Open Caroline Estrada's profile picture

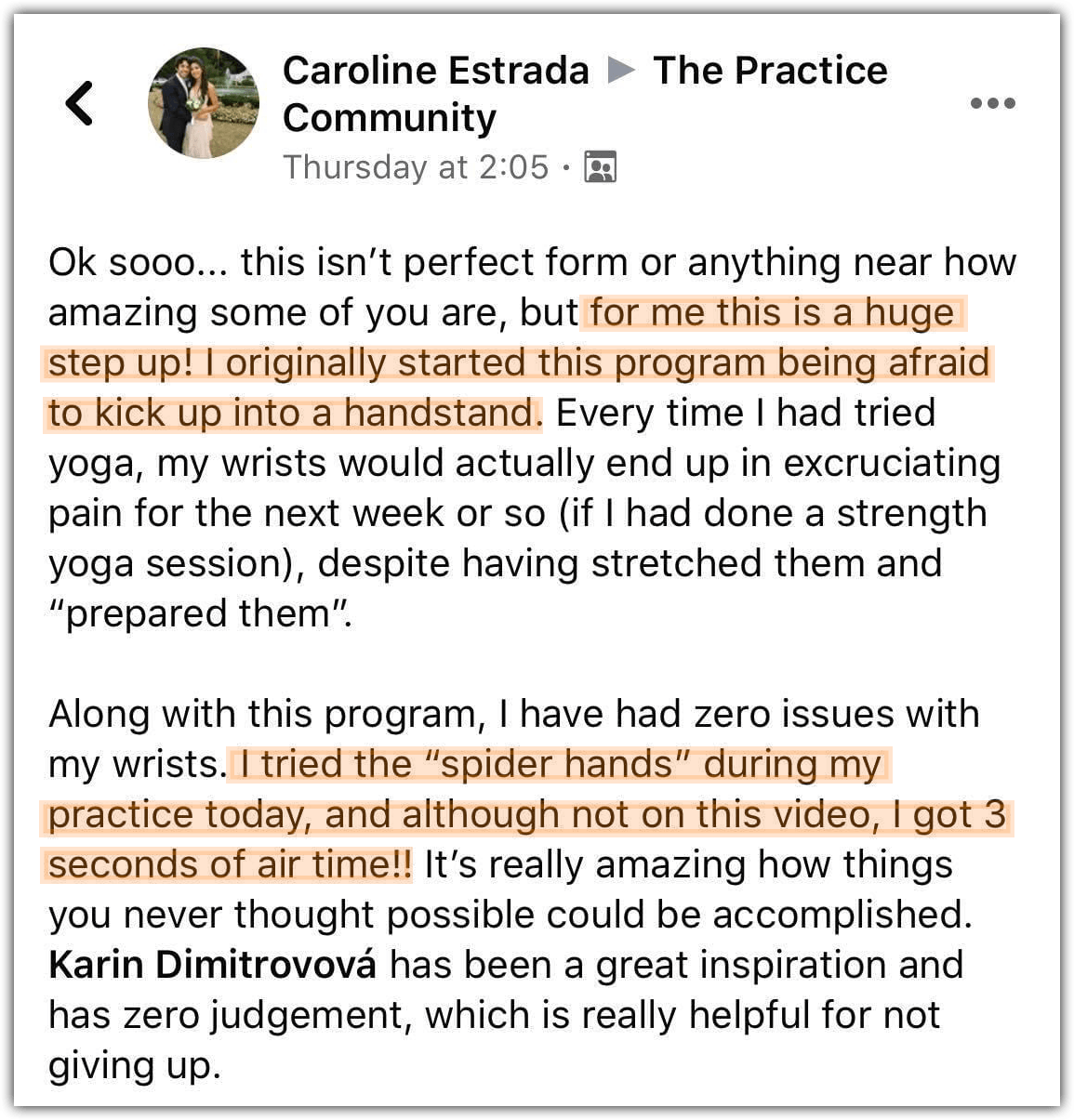point(204,103)
